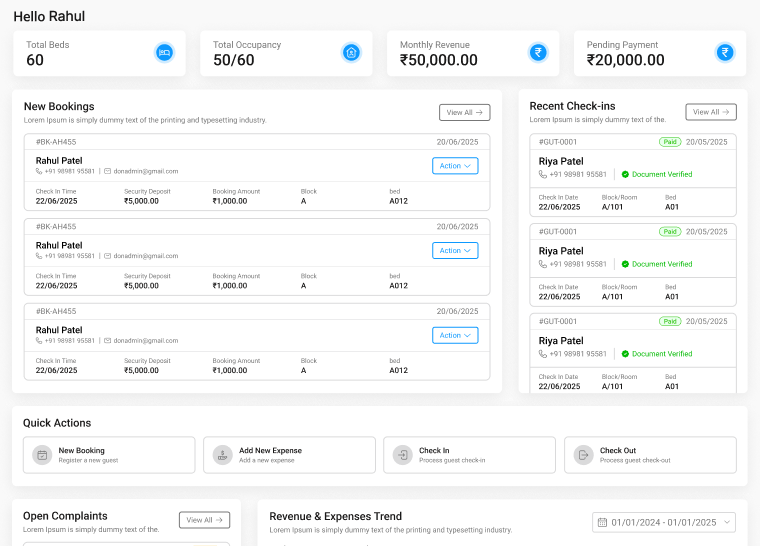Click the Total Occupancy house icon

(x=351, y=52)
